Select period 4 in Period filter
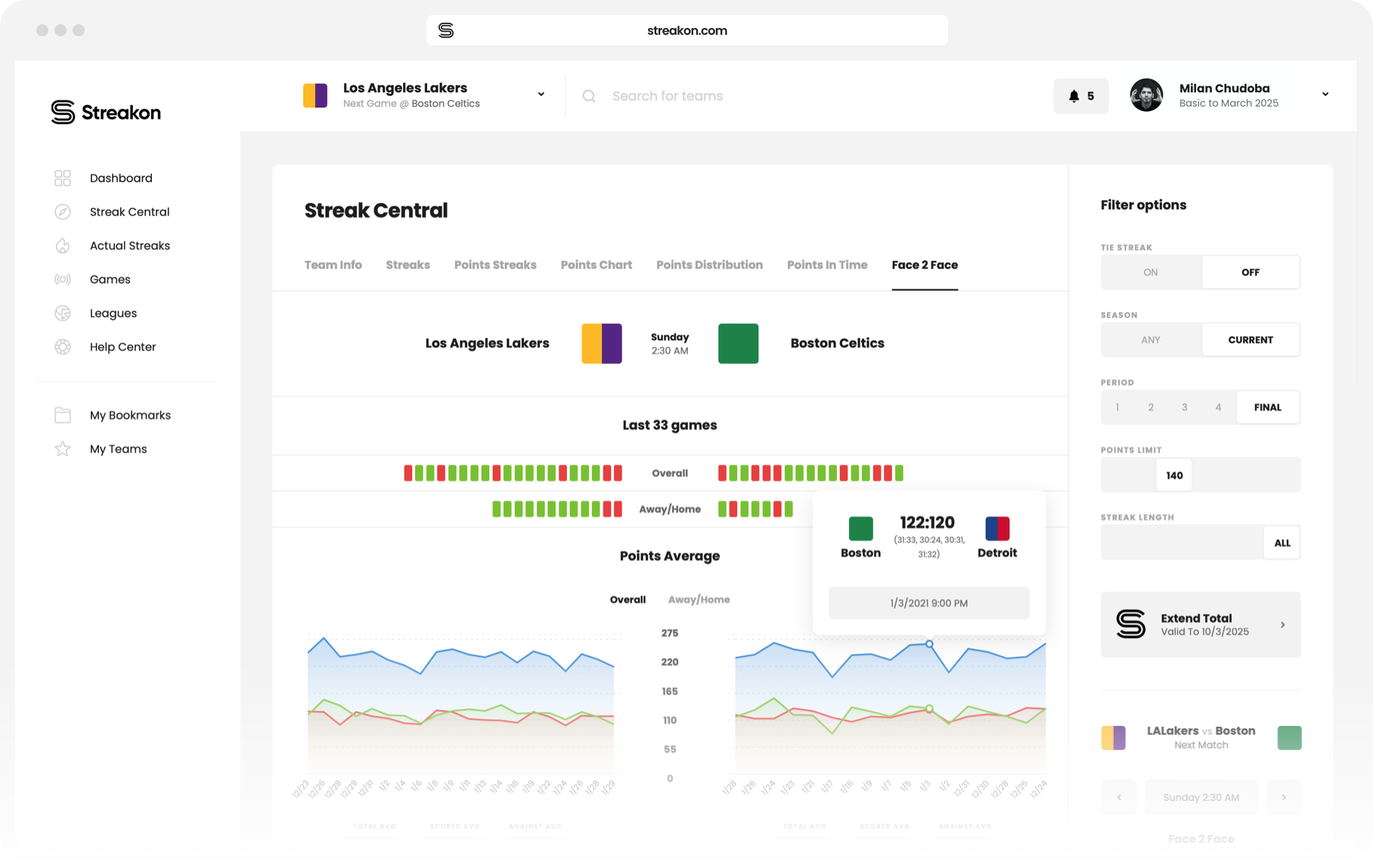1373x868 pixels. [x=1218, y=408]
